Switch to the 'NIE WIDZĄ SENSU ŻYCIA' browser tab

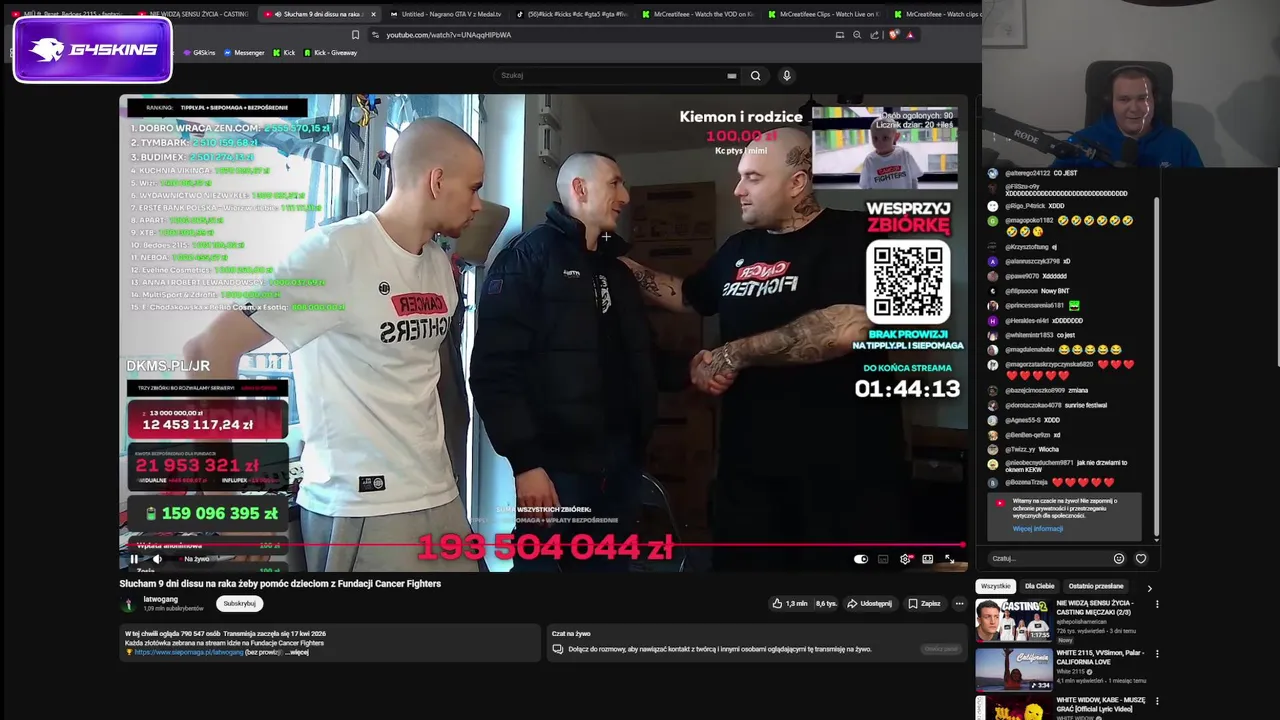pos(192,14)
